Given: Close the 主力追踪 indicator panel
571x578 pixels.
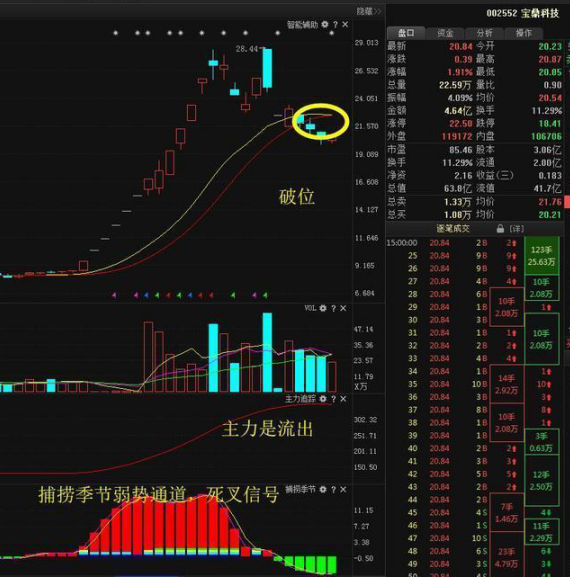Looking at the screenshot, I should (x=343, y=399).
